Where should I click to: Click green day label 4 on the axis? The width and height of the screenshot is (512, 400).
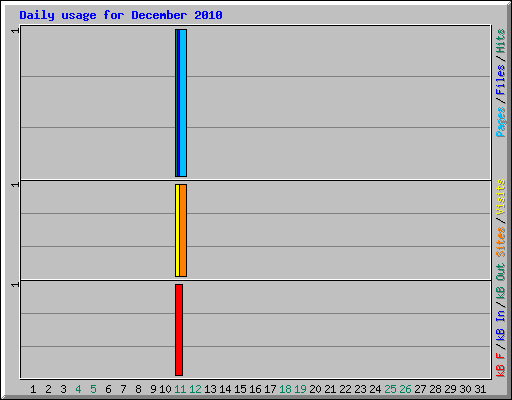78,389
